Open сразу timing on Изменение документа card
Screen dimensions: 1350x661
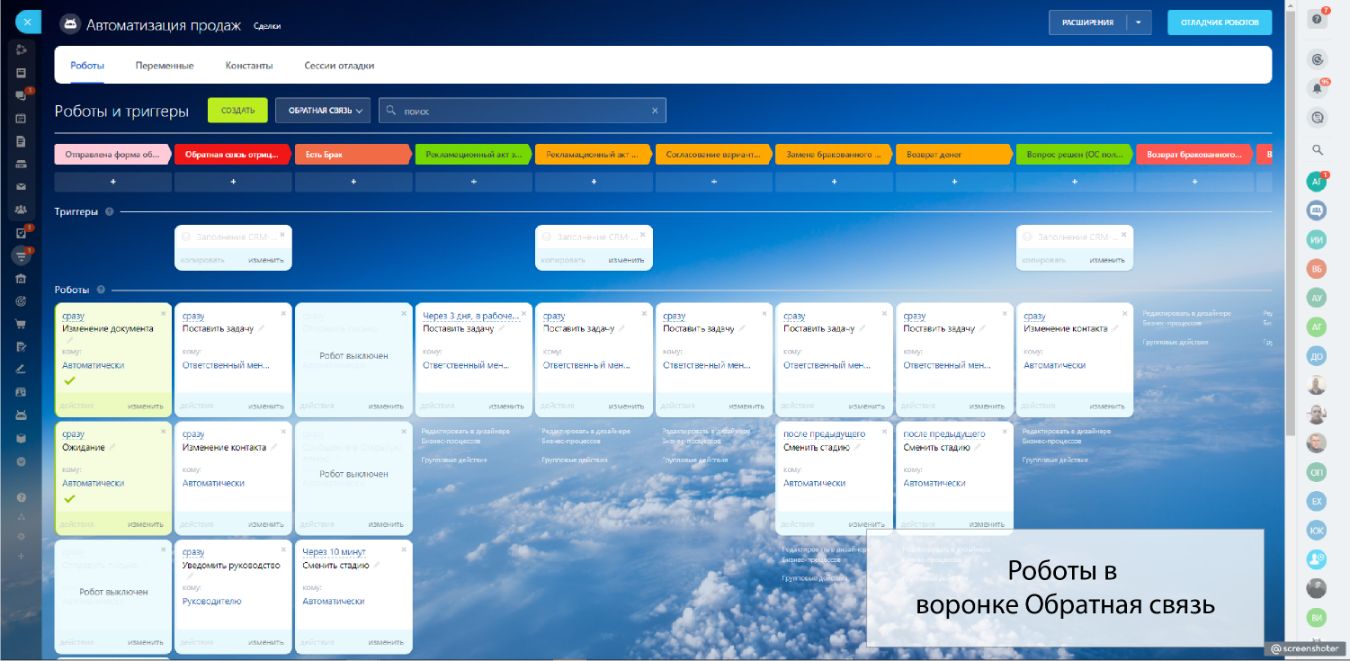[x=73, y=316]
